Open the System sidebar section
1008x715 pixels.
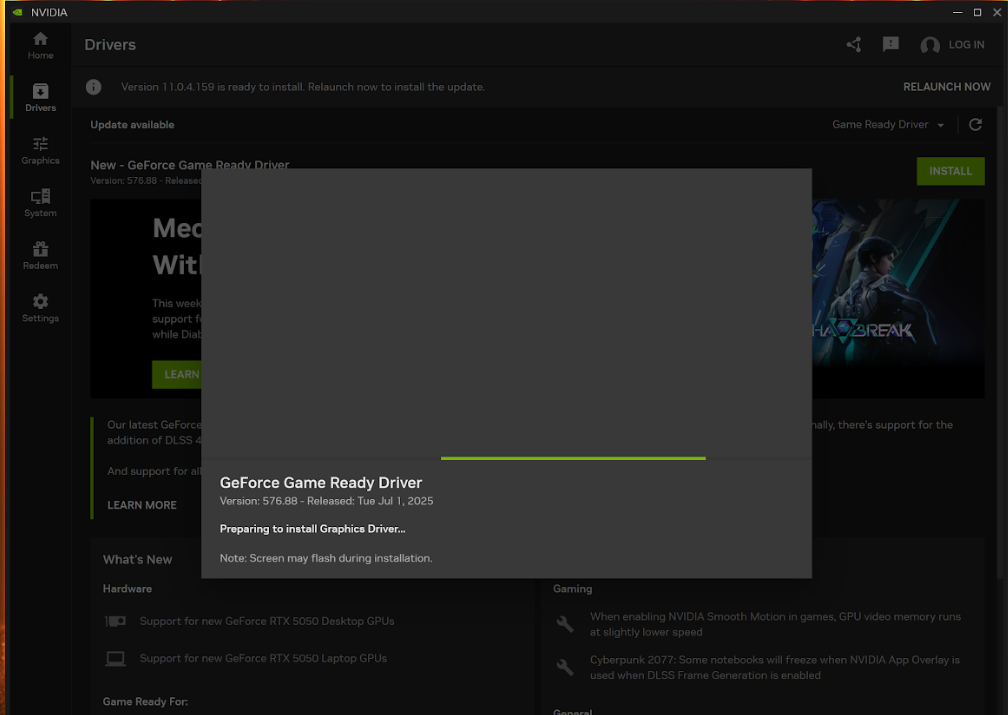coord(40,203)
